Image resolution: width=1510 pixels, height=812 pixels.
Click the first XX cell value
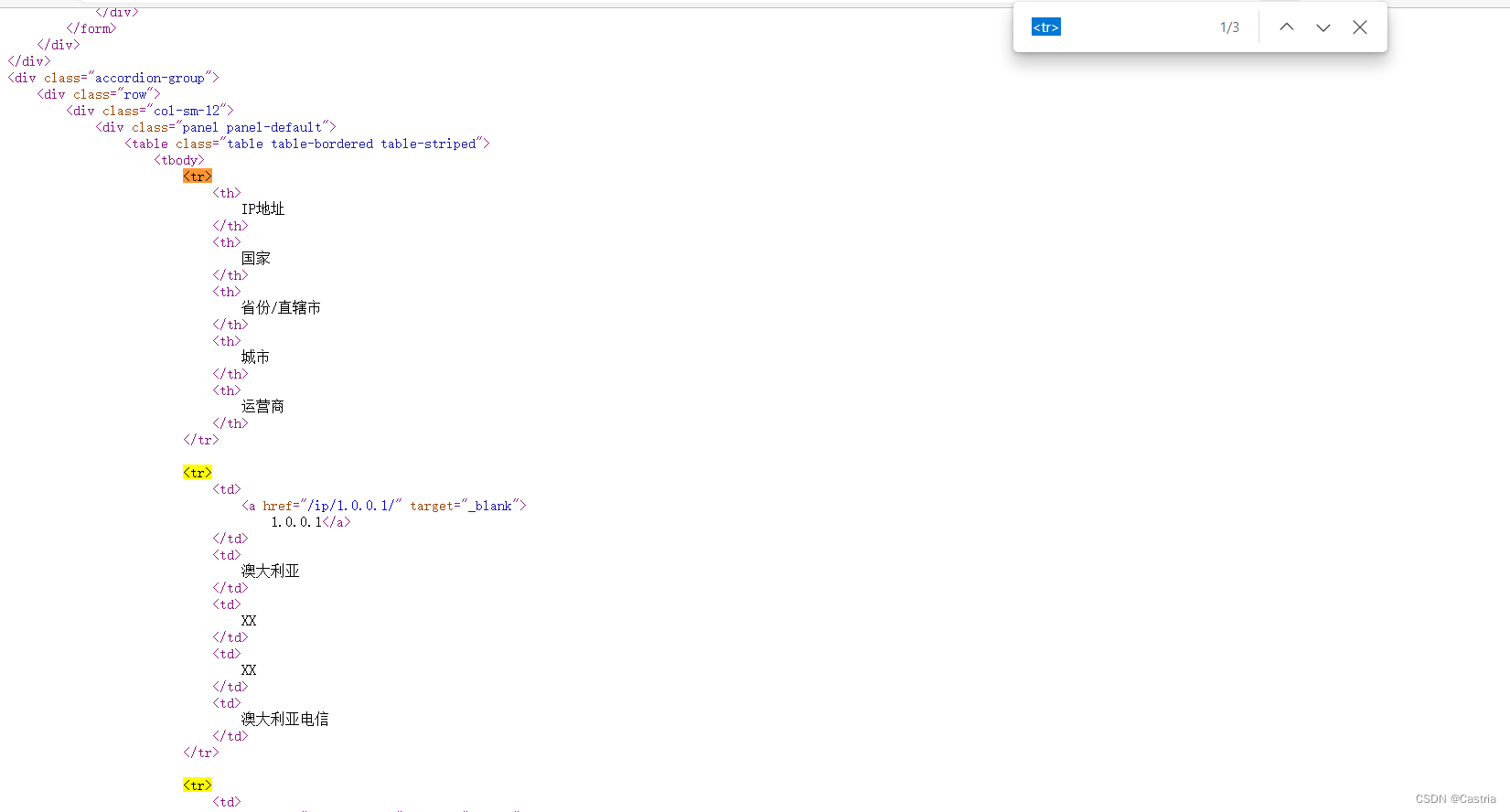pos(249,621)
